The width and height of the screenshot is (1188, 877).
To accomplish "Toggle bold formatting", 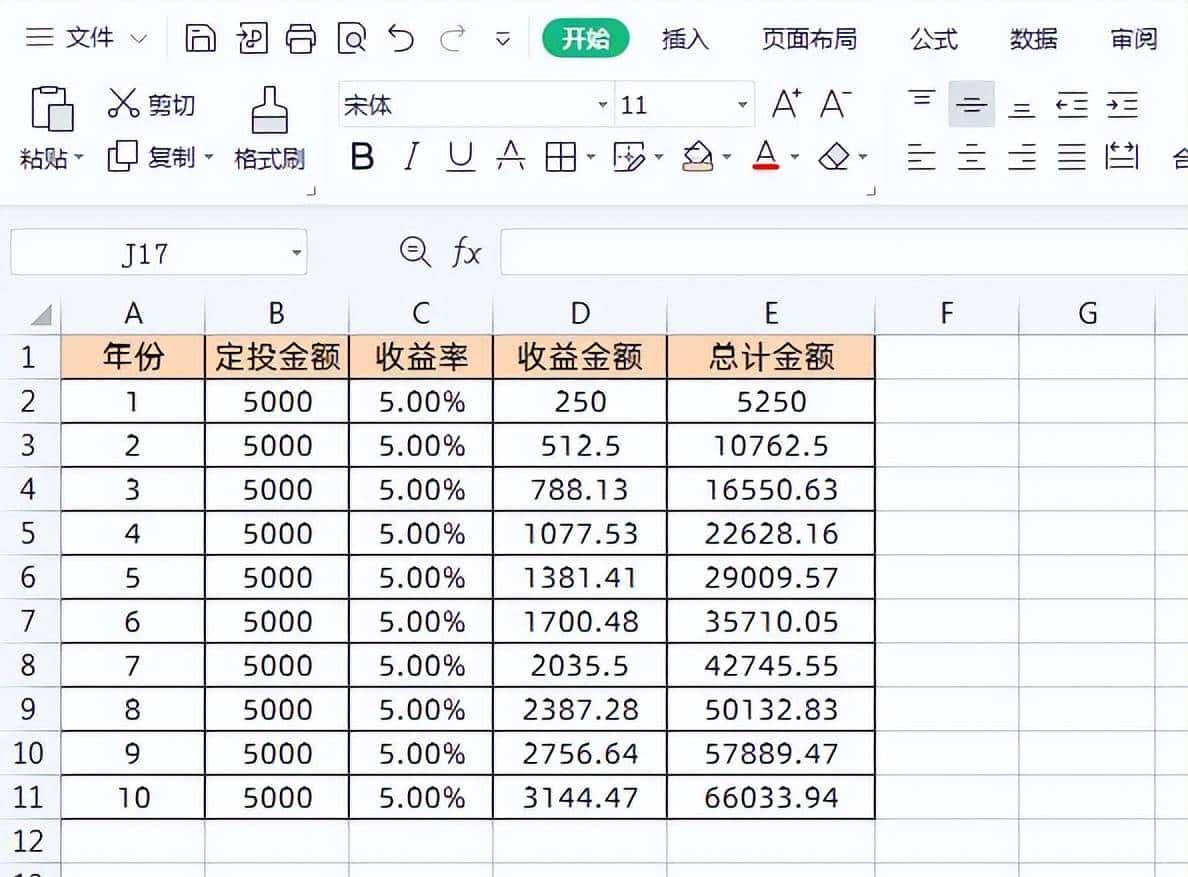I will [x=360, y=157].
